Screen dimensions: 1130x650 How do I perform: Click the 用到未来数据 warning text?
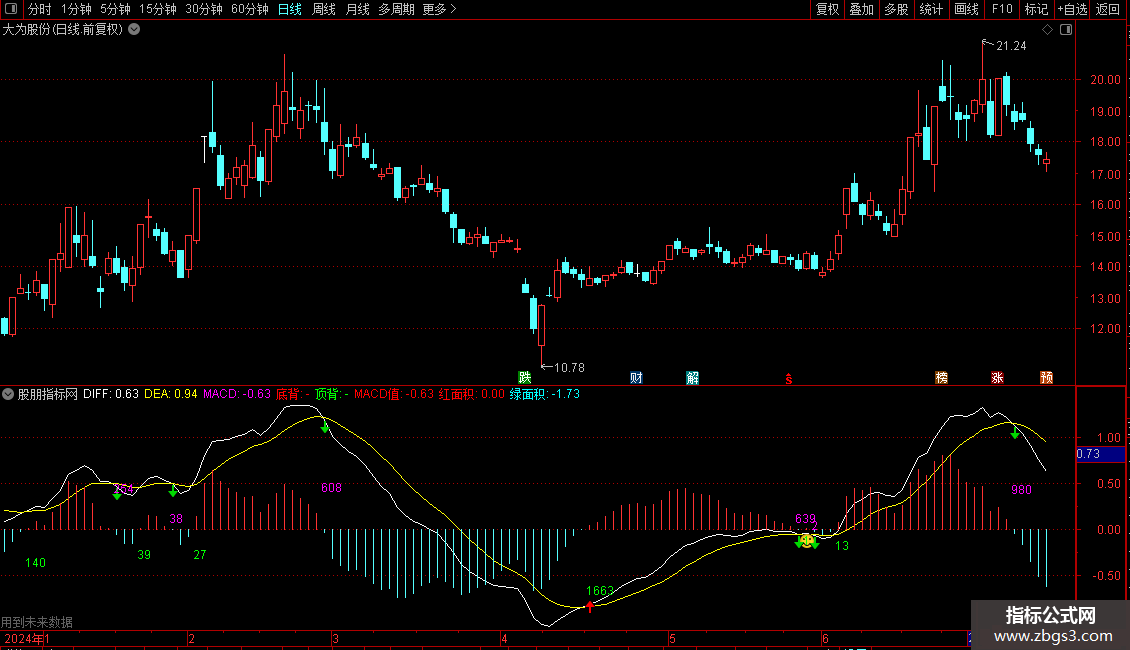click(x=37, y=622)
